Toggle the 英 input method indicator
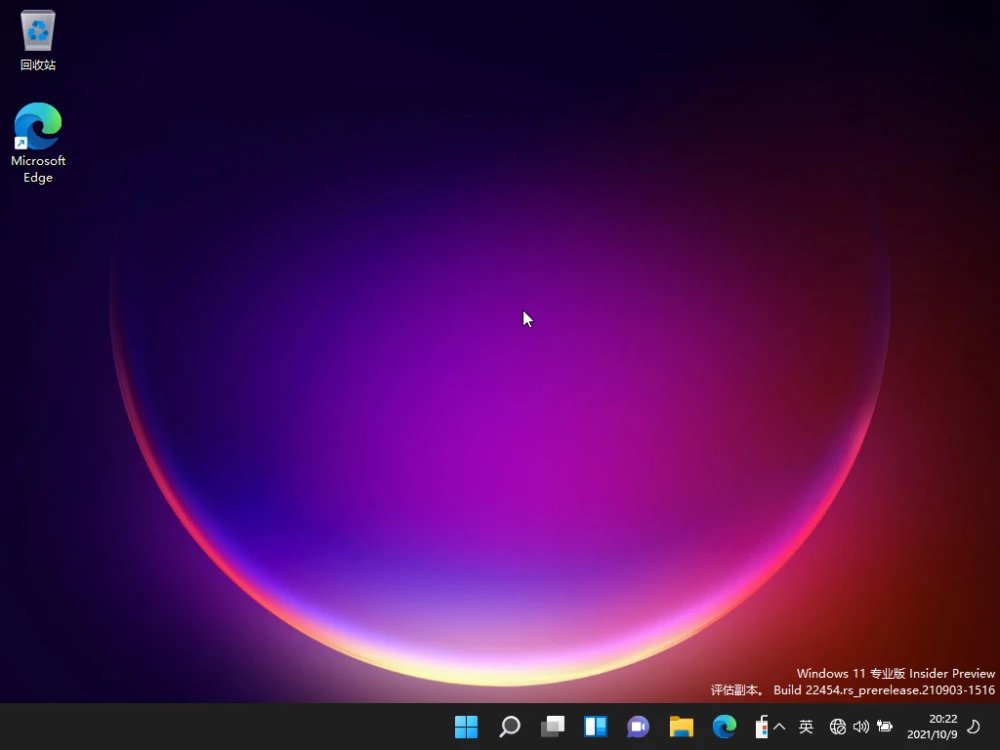1000x750 pixels. point(806,727)
